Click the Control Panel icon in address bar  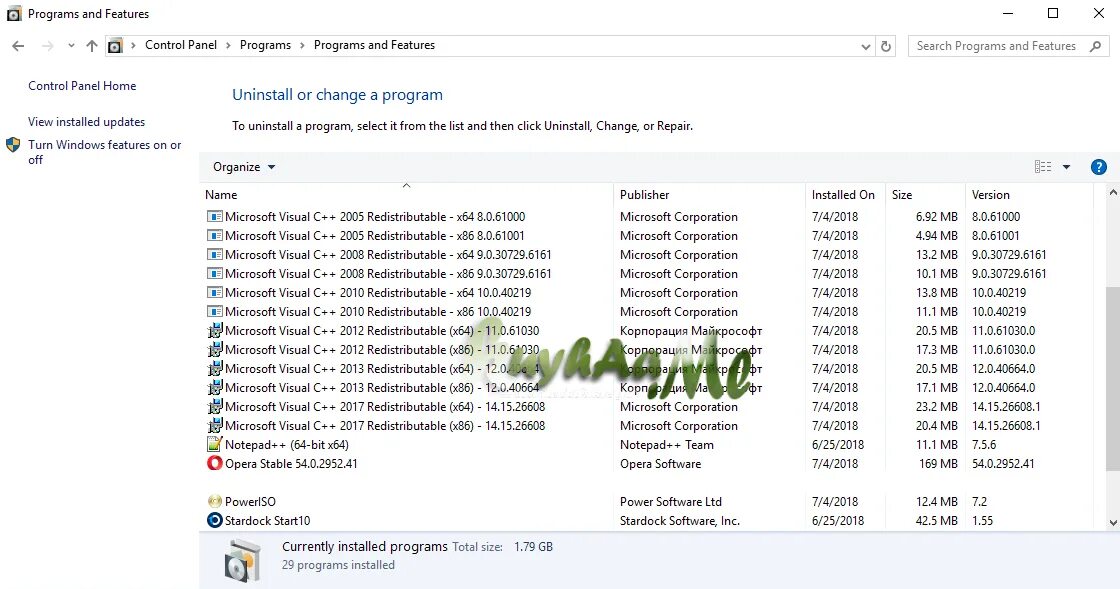click(114, 46)
